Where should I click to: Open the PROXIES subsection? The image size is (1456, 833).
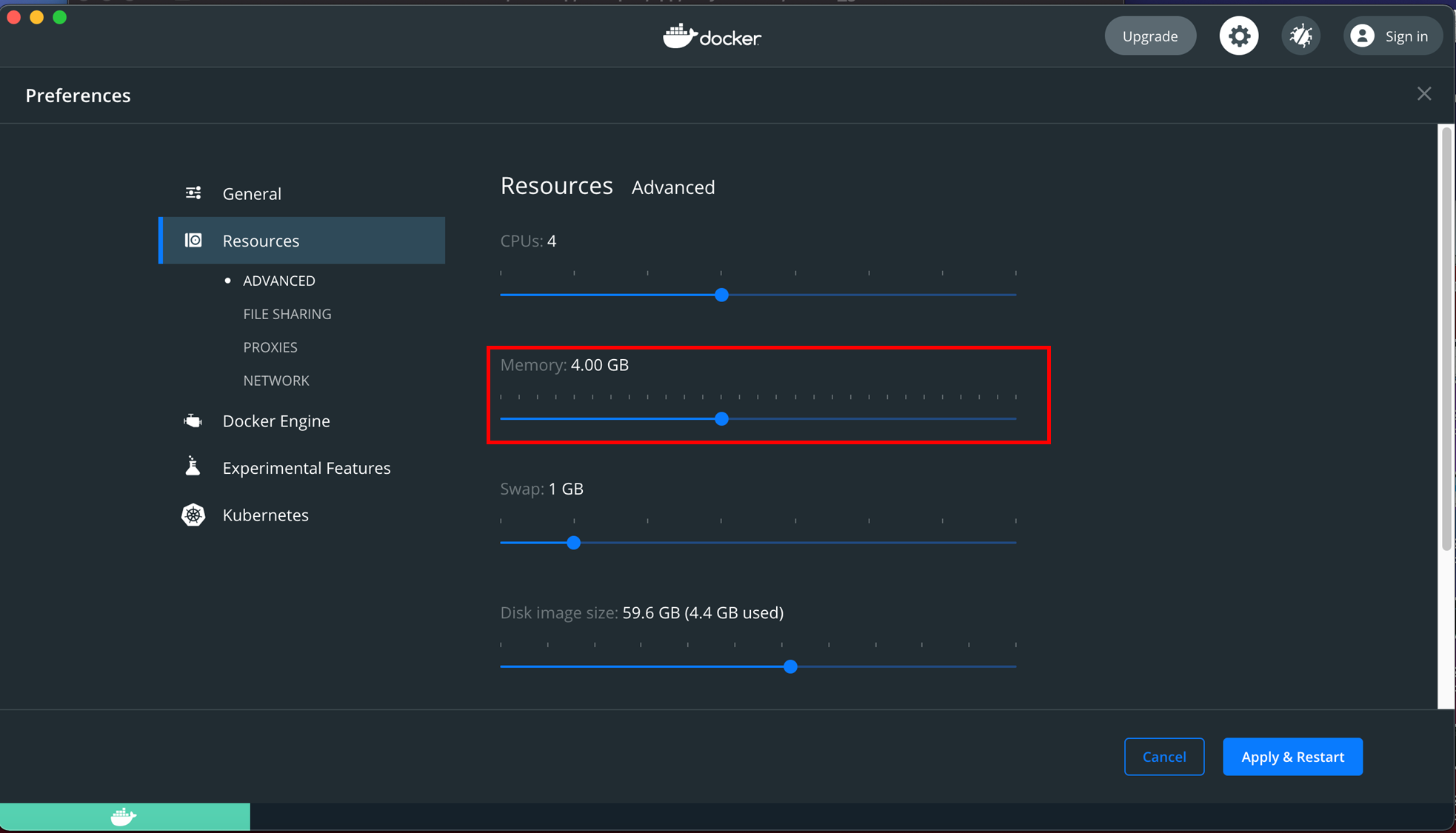click(x=270, y=347)
